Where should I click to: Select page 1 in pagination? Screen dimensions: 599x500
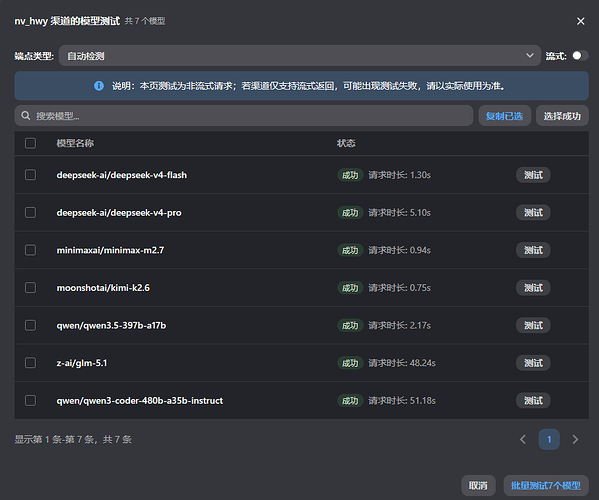pyautogui.click(x=549, y=439)
